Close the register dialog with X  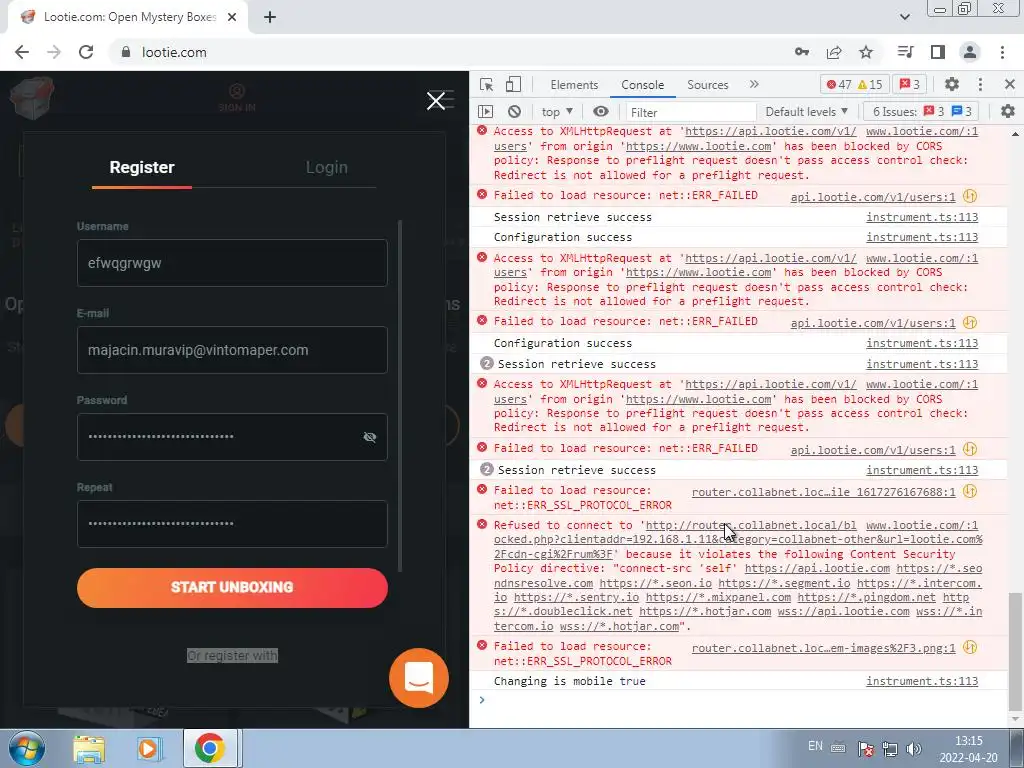pos(436,101)
